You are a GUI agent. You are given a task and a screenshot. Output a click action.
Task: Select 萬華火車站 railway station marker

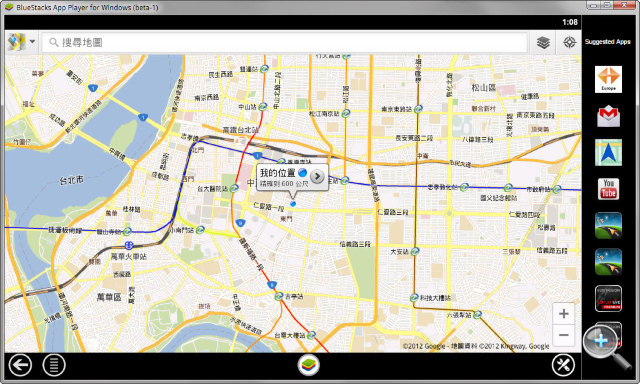click(x=129, y=245)
